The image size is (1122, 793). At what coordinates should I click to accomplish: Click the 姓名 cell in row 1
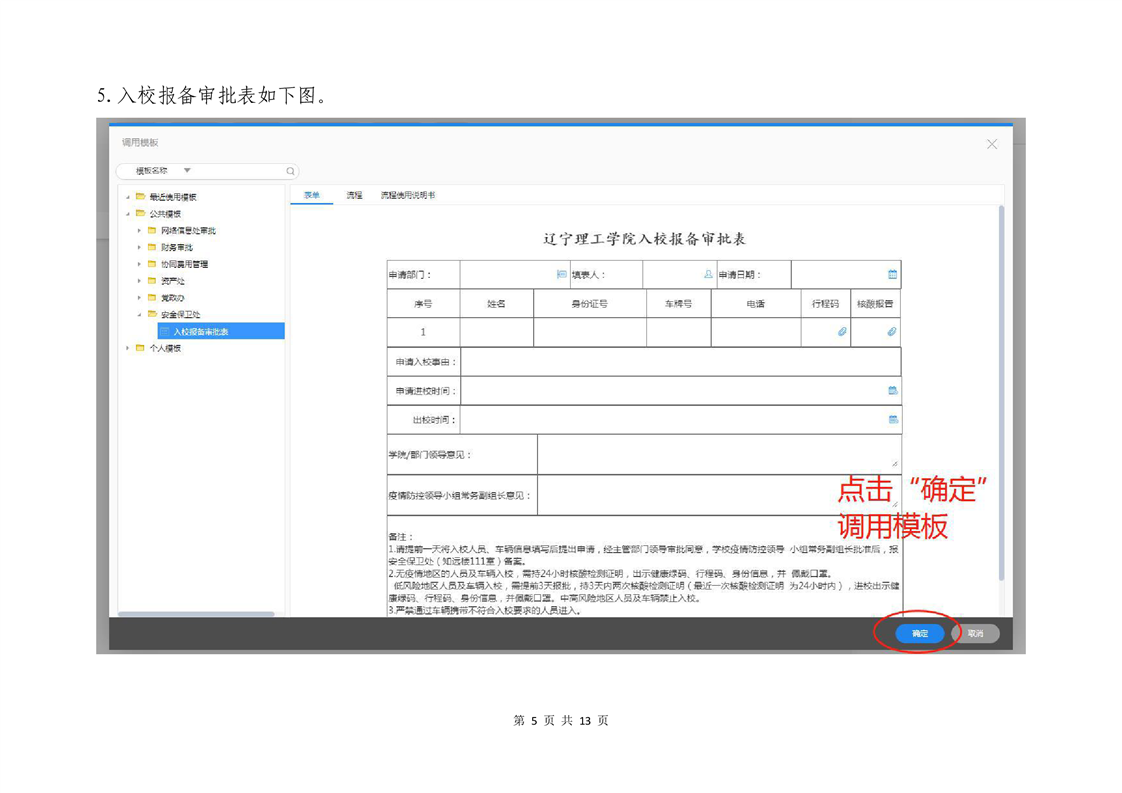click(x=497, y=332)
